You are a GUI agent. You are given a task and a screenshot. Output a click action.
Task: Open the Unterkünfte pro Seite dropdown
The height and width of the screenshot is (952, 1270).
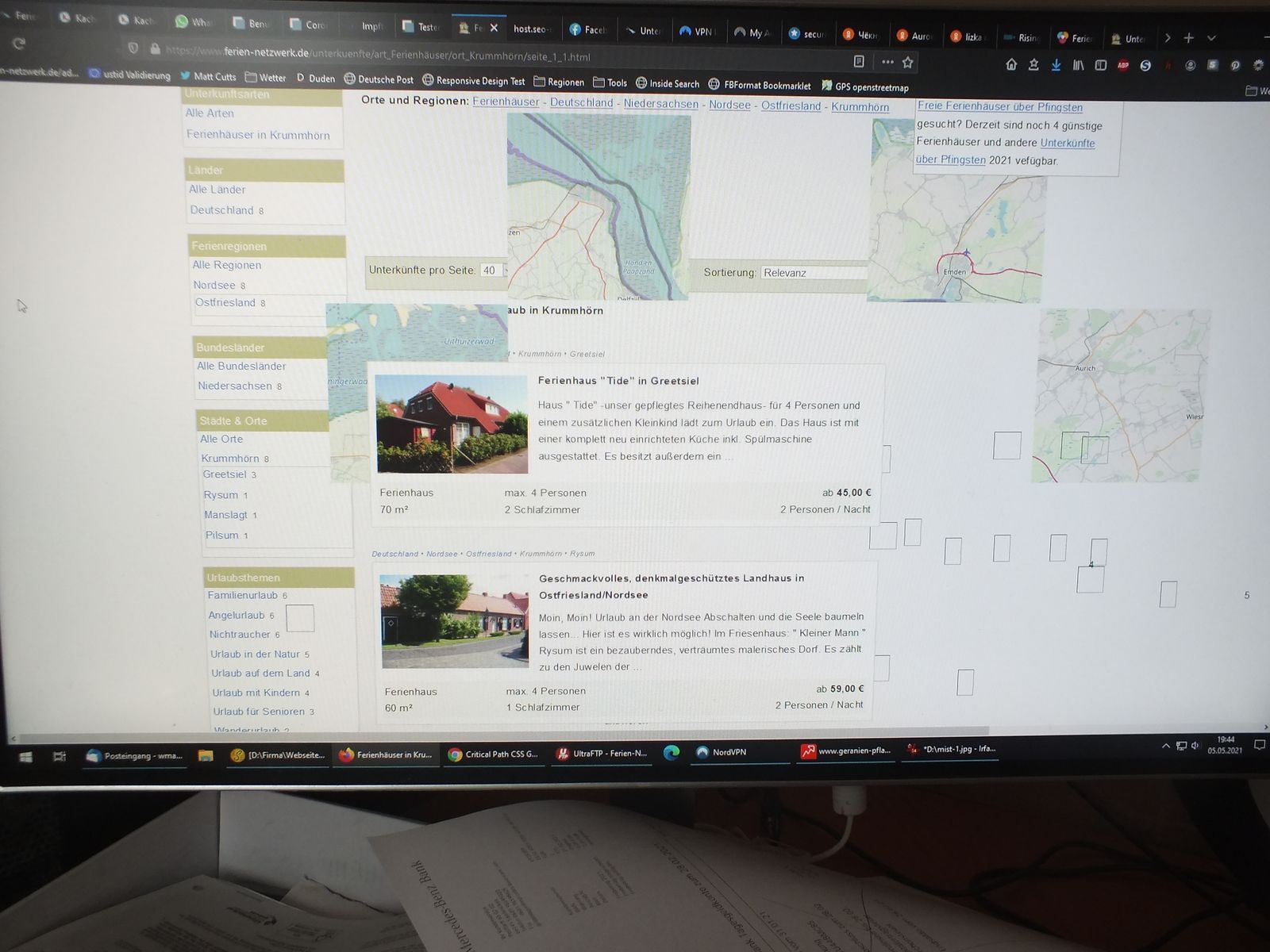(x=492, y=271)
